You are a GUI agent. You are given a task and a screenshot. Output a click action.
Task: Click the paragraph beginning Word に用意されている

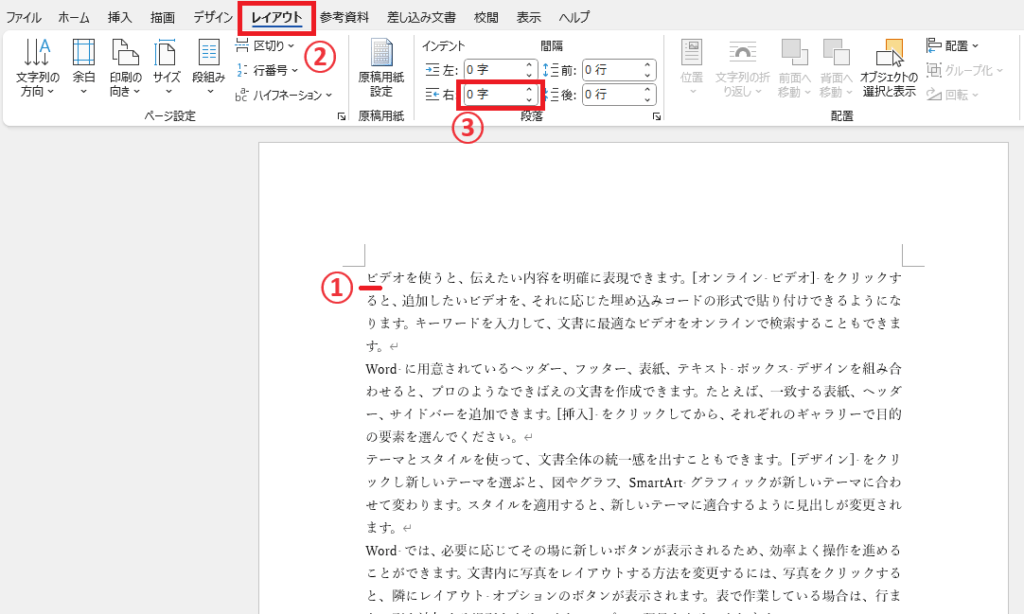click(x=633, y=402)
